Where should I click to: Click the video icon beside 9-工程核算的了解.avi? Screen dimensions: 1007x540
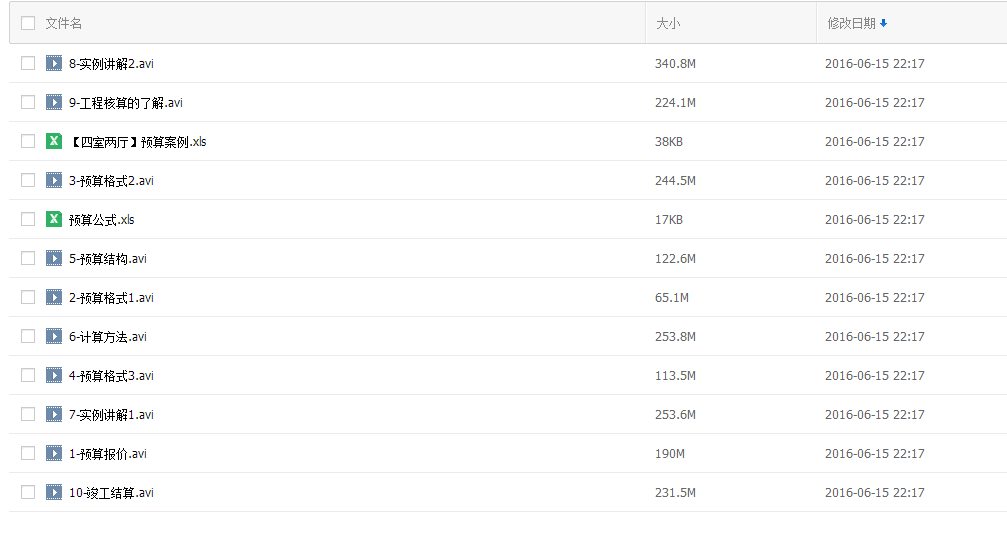54,102
